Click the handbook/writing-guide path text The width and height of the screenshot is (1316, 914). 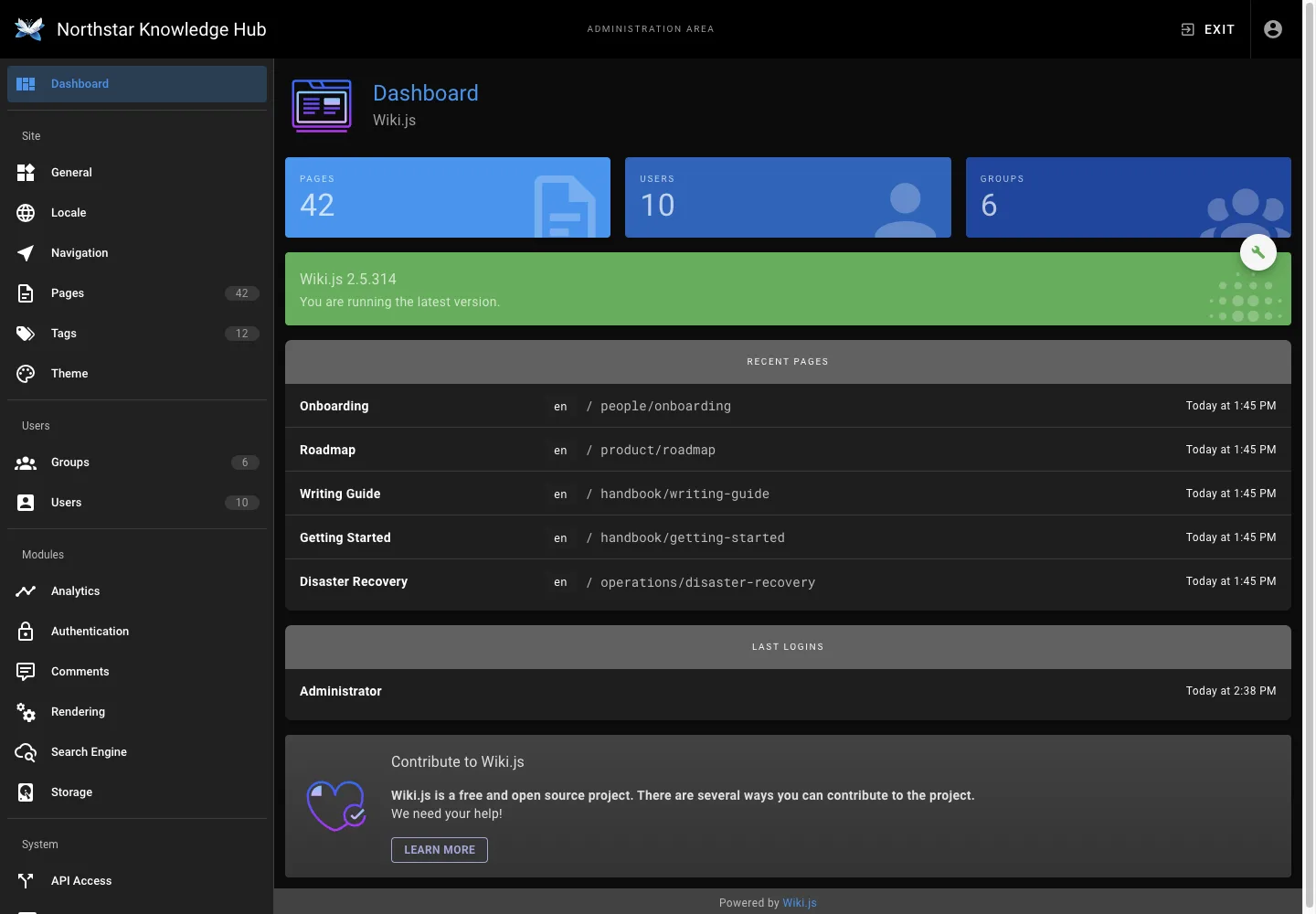point(685,494)
